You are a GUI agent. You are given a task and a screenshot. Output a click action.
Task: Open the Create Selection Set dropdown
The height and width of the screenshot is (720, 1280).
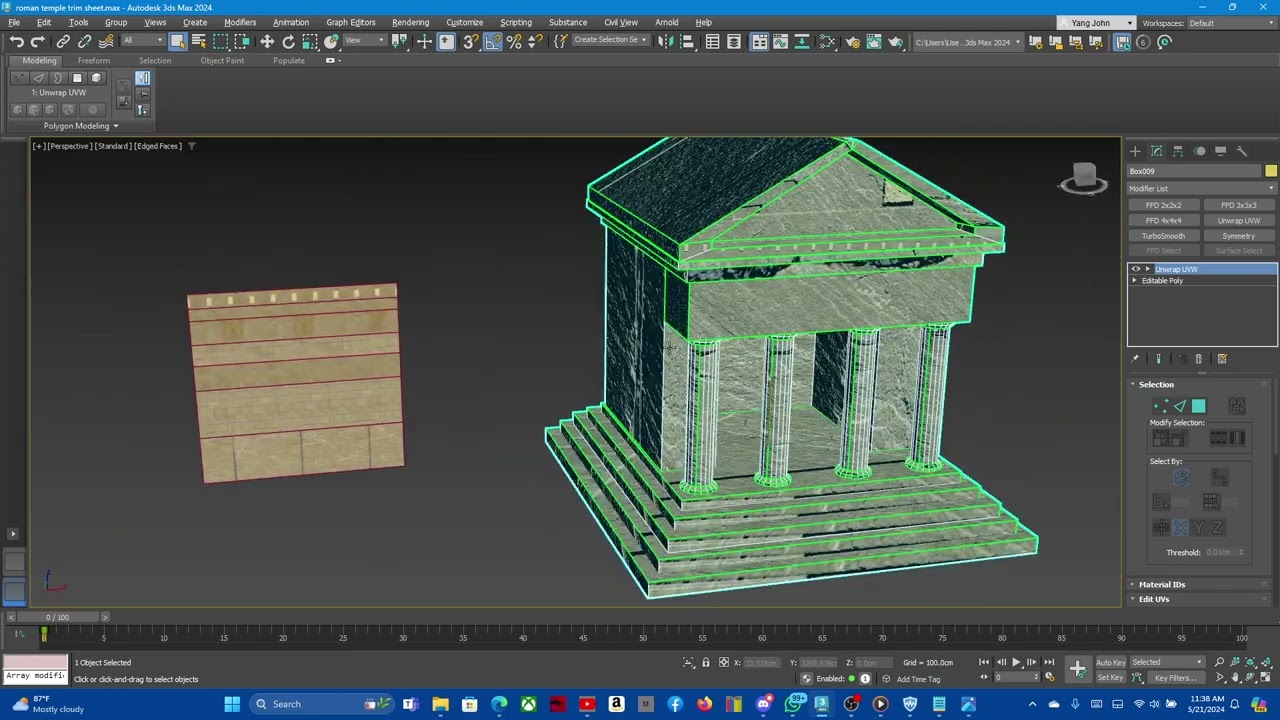coord(610,40)
